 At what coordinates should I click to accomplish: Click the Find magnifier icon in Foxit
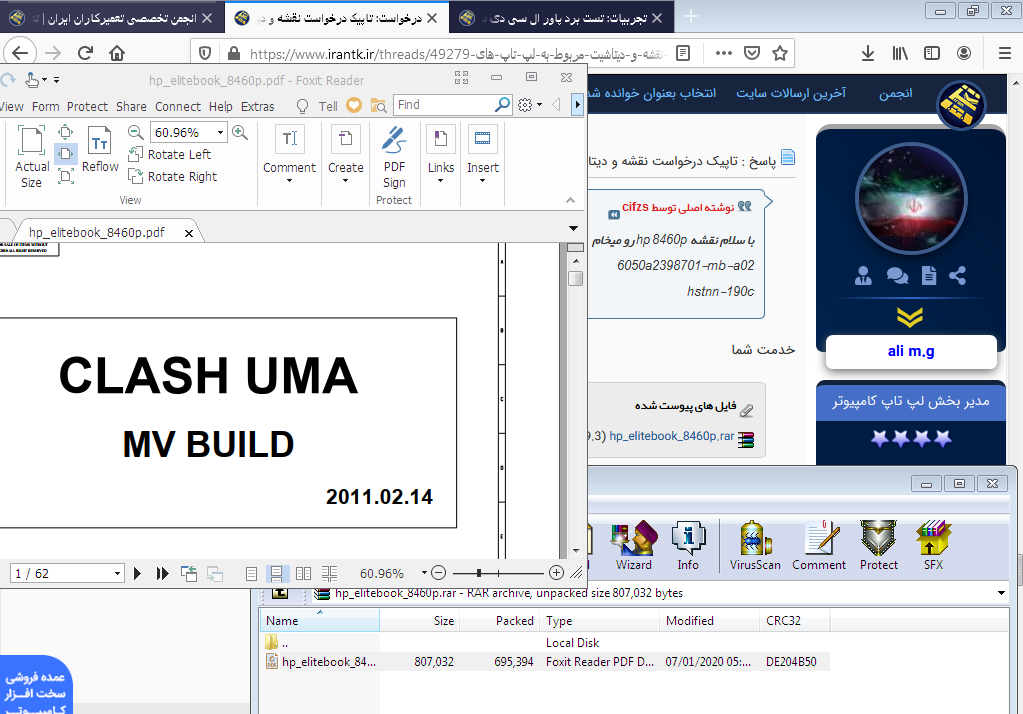[x=502, y=104]
